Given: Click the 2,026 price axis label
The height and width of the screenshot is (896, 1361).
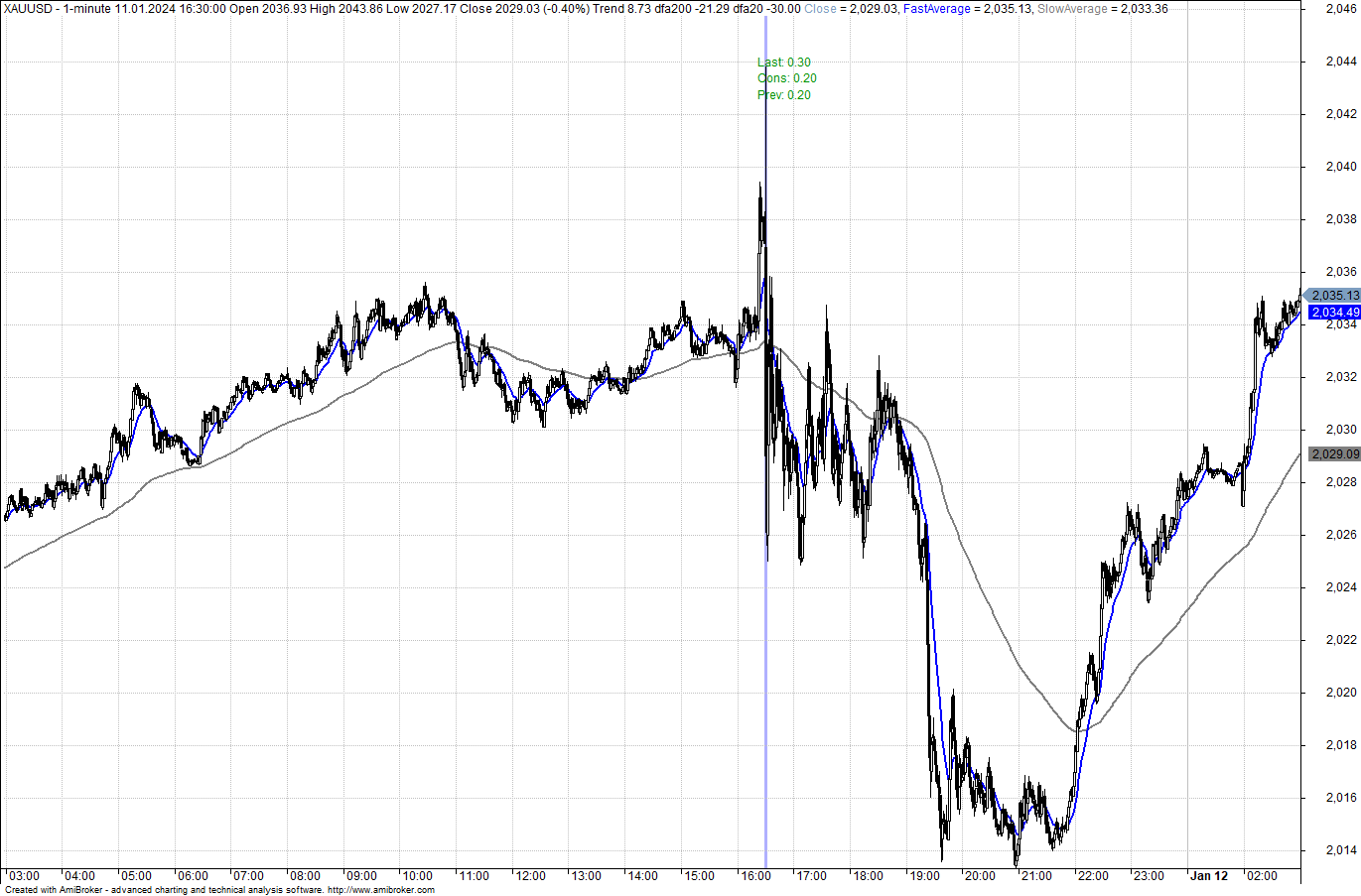Looking at the screenshot, I should (1341, 535).
